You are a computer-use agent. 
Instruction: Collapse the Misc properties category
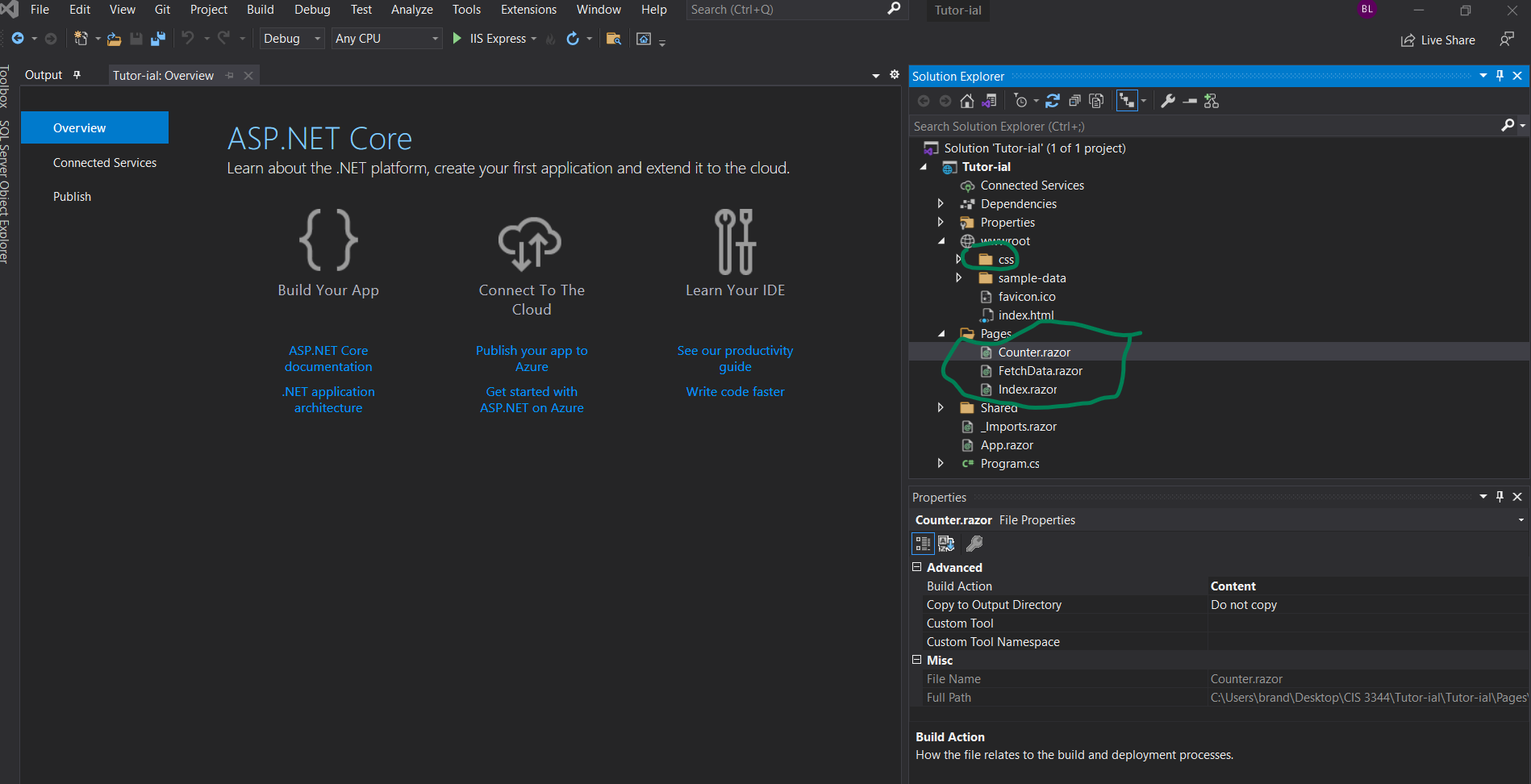pyautogui.click(x=916, y=660)
